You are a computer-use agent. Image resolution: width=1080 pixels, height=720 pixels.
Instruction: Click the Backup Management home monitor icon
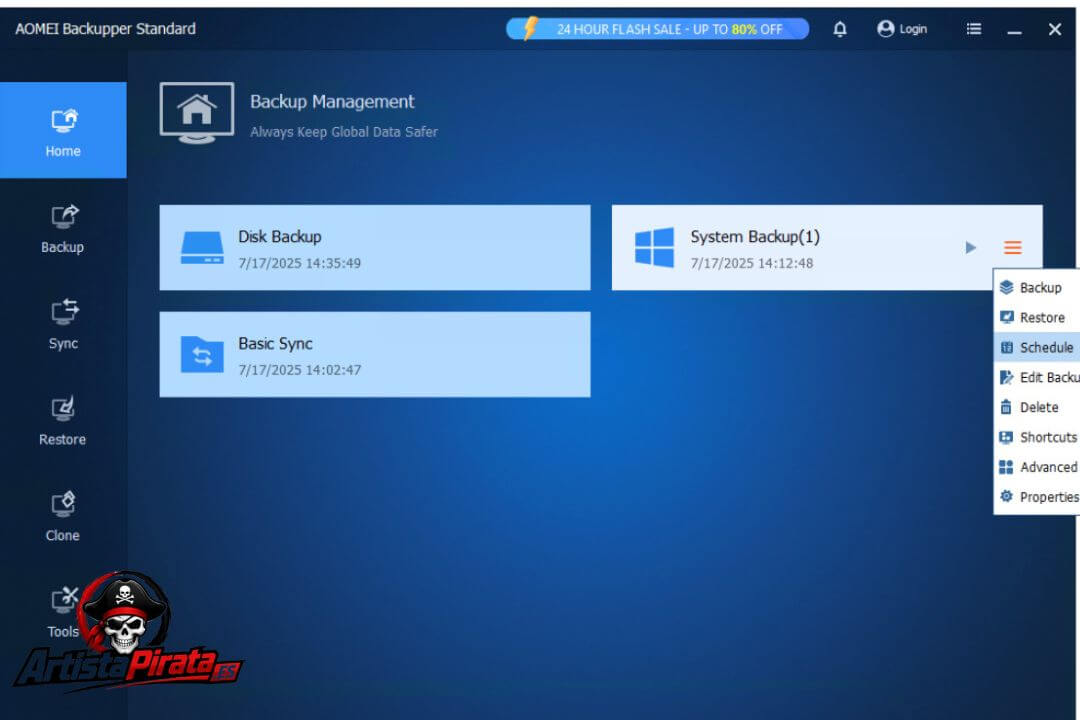pos(197,113)
